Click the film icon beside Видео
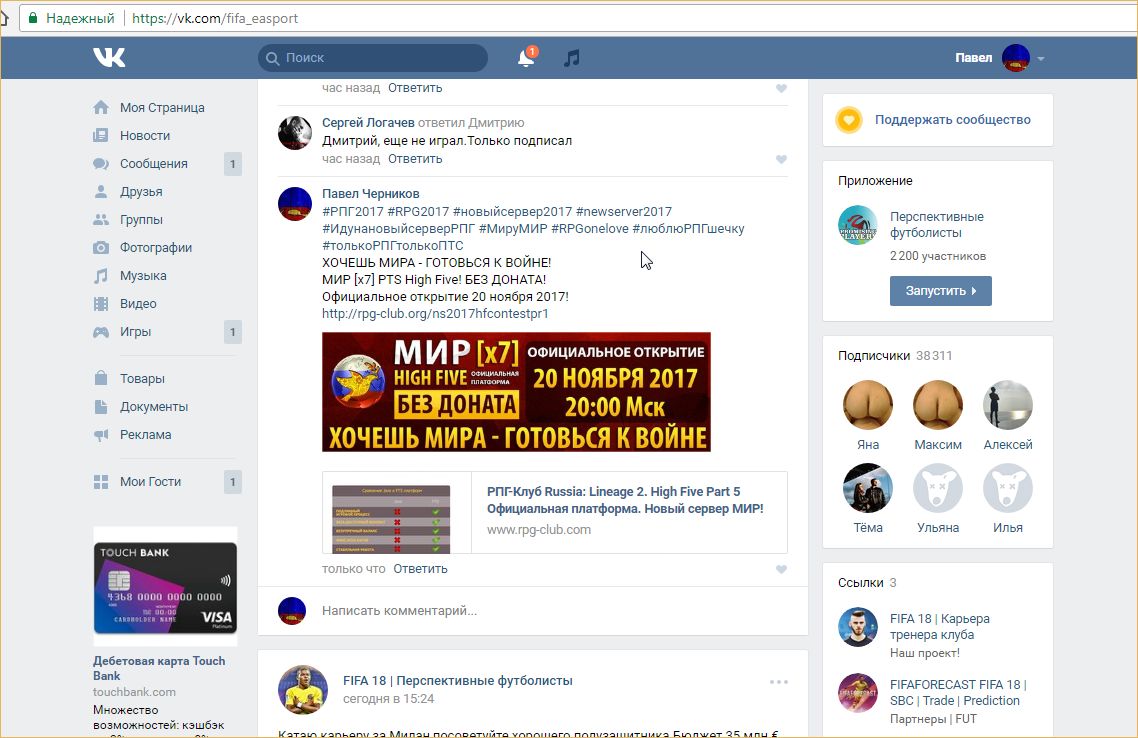1138x738 pixels. pyautogui.click(x=101, y=303)
